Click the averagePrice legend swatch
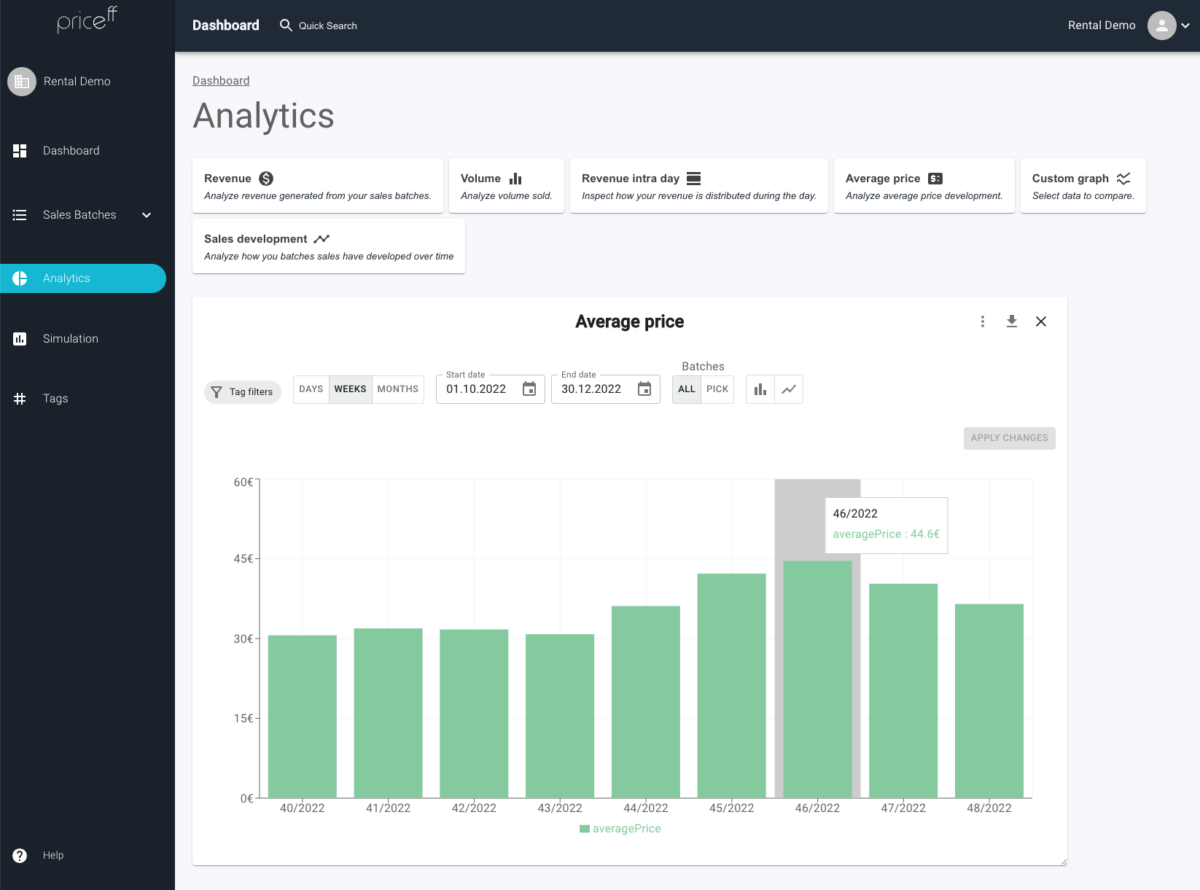 click(x=584, y=828)
